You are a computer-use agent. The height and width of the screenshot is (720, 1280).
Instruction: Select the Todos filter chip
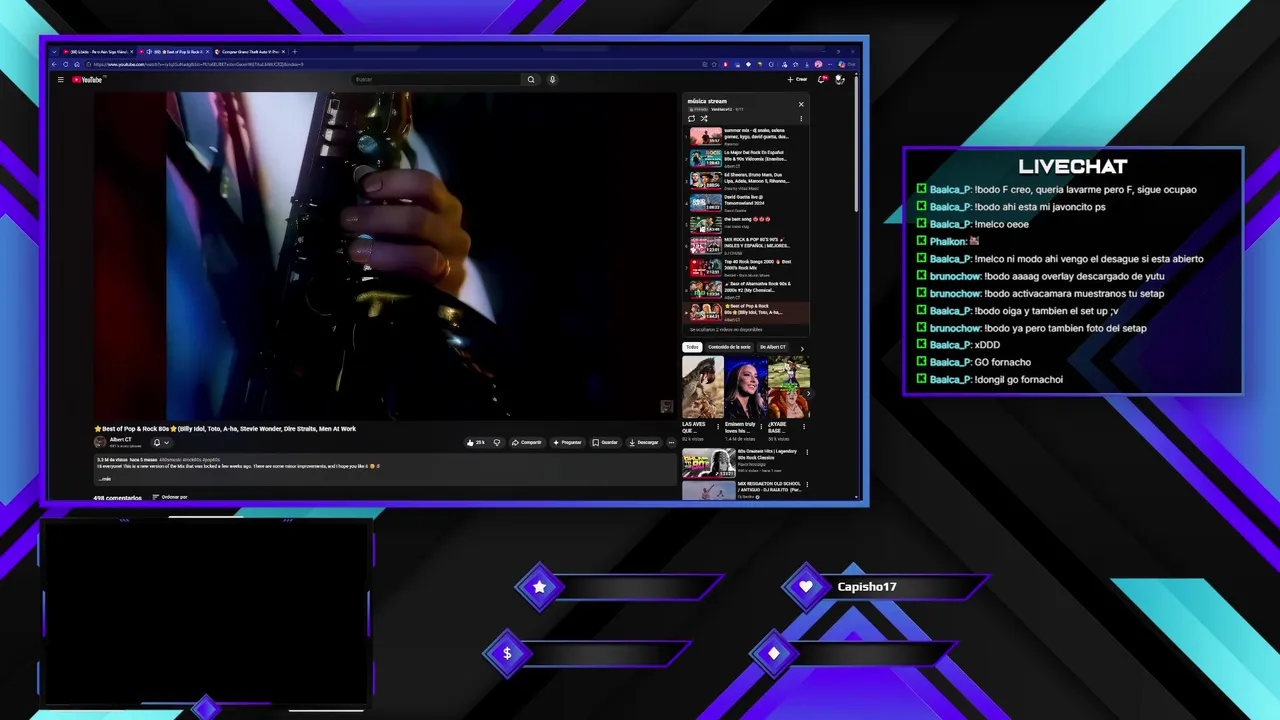point(692,347)
